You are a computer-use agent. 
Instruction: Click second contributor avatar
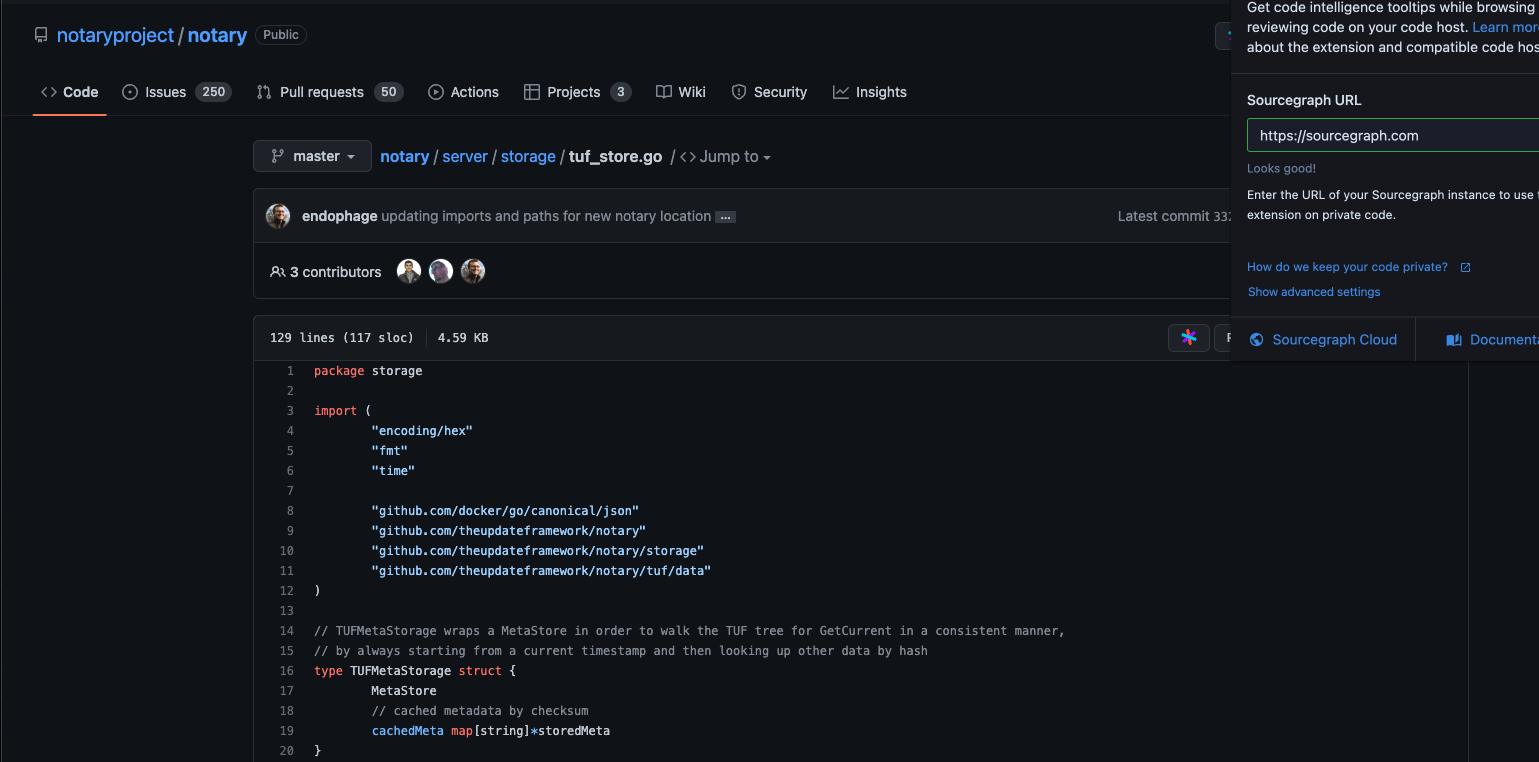tap(441, 271)
